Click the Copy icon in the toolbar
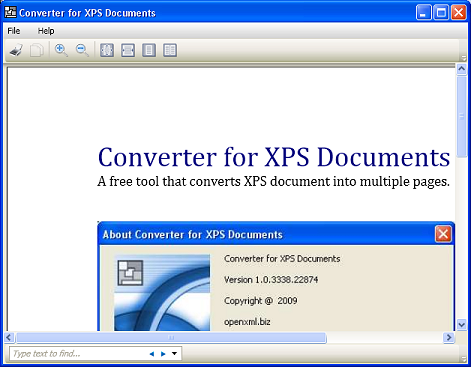This screenshot has height=367, width=471. click(37, 50)
